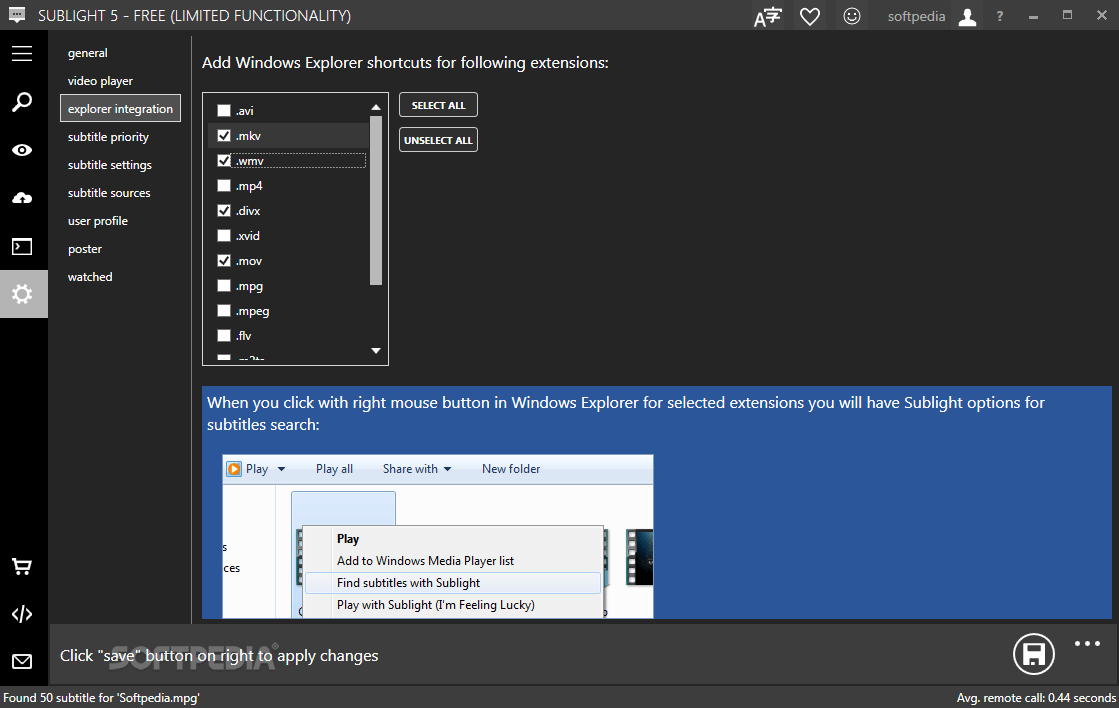1119x708 pixels.
Task: Enable the .avi extension checkbox
Action: [x=224, y=111]
